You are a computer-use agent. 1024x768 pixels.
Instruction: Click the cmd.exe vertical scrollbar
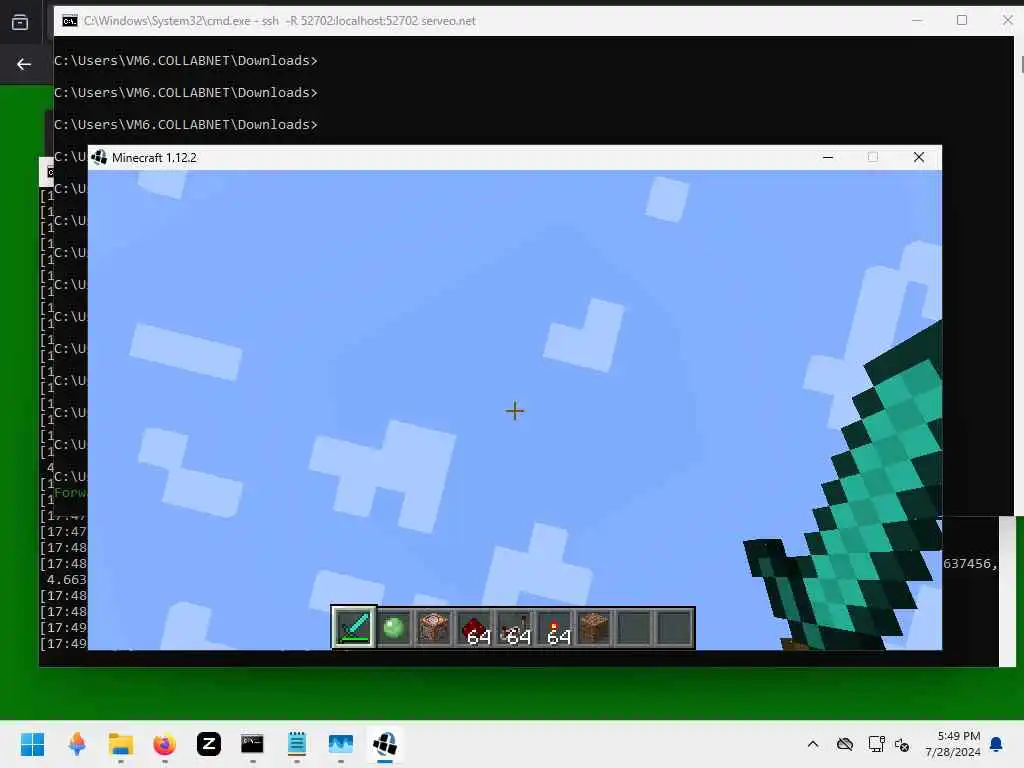point(1019,274)
